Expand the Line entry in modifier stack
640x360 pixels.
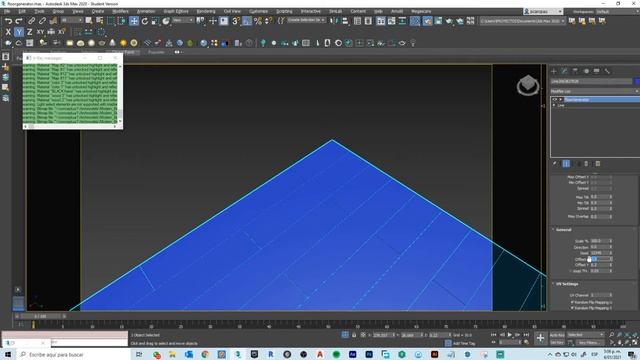tap(554, 105)
